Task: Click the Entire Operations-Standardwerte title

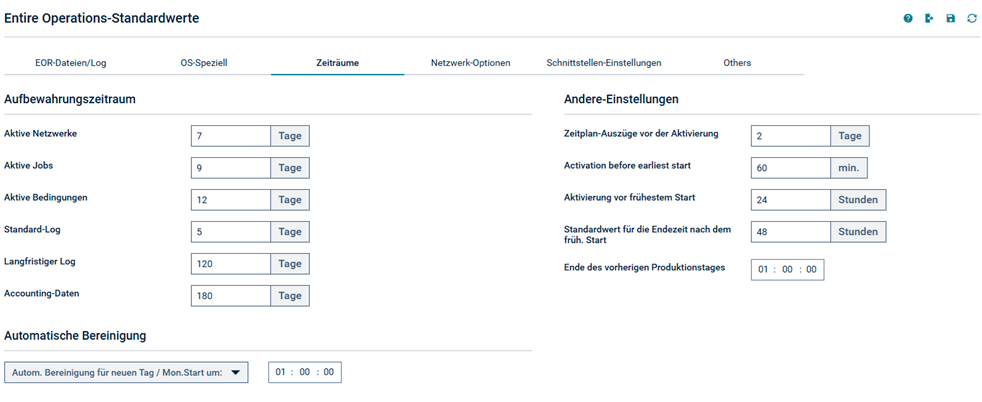Action: click(x=101, y=19)
